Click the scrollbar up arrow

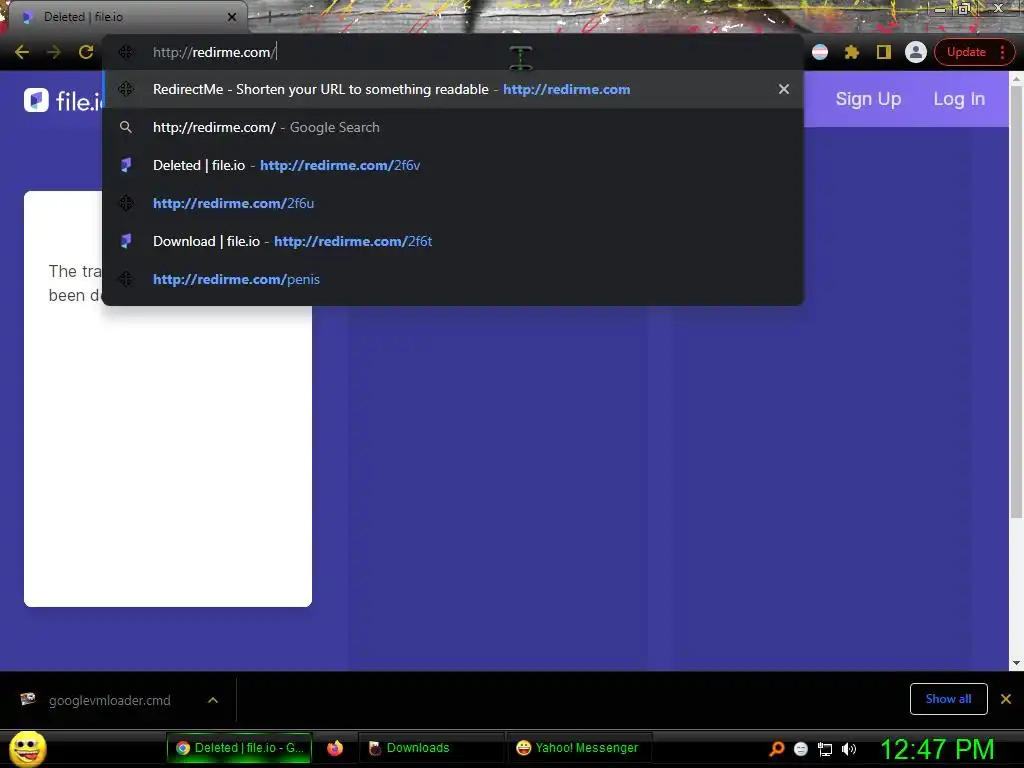(1016, 78)
